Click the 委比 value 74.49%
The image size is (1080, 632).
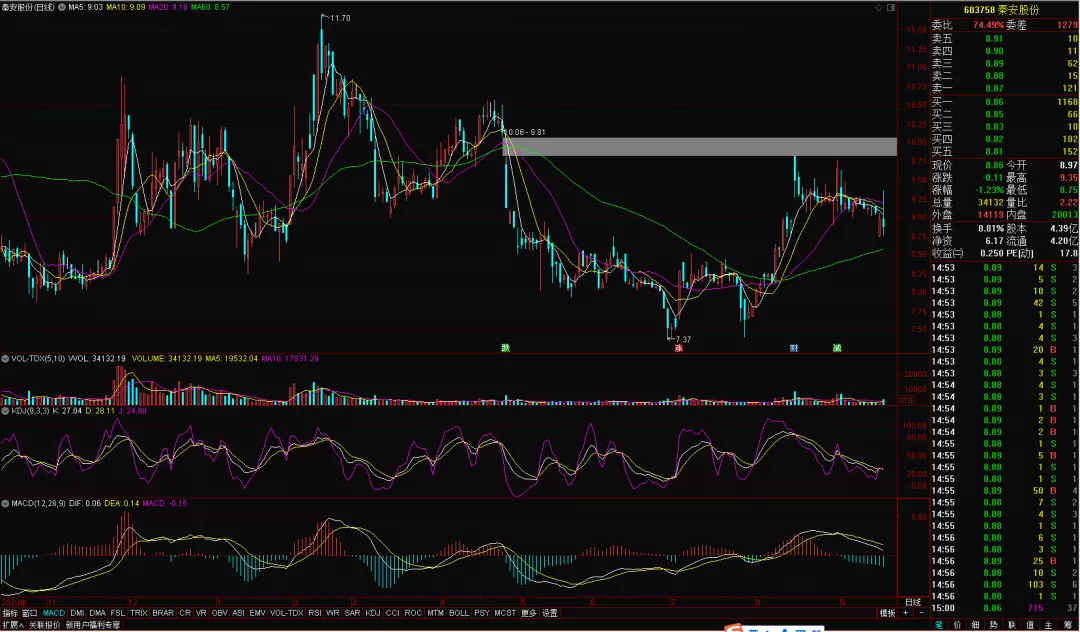988,25
